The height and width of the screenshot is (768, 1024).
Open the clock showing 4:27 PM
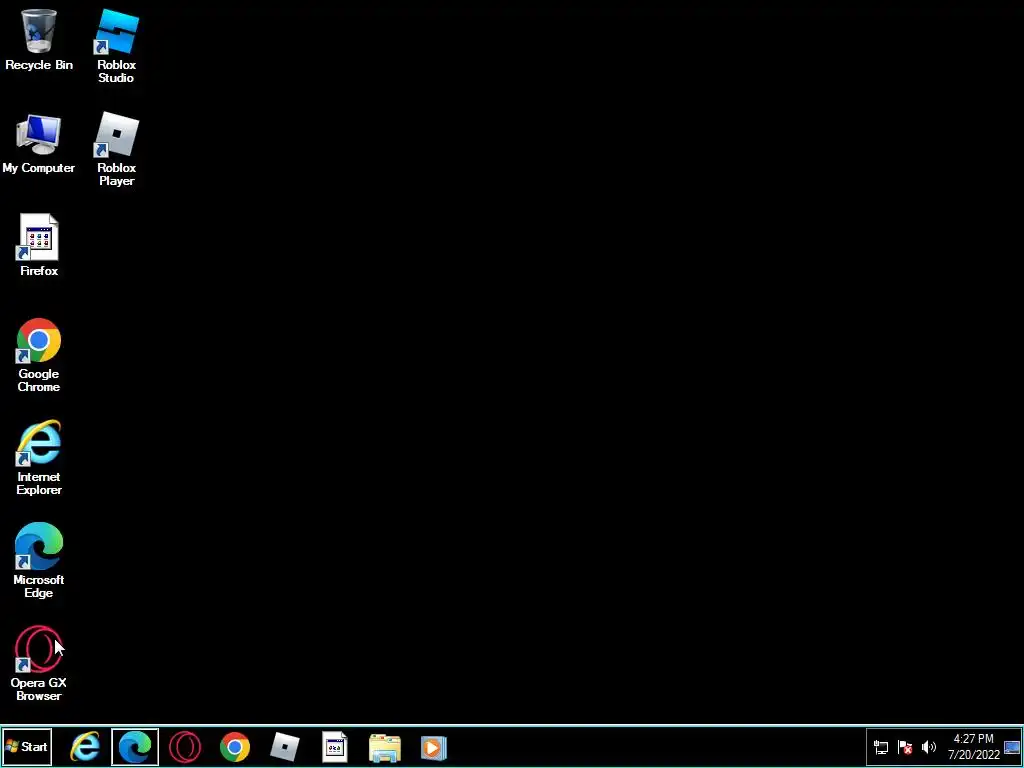click(x=973, y=739)
